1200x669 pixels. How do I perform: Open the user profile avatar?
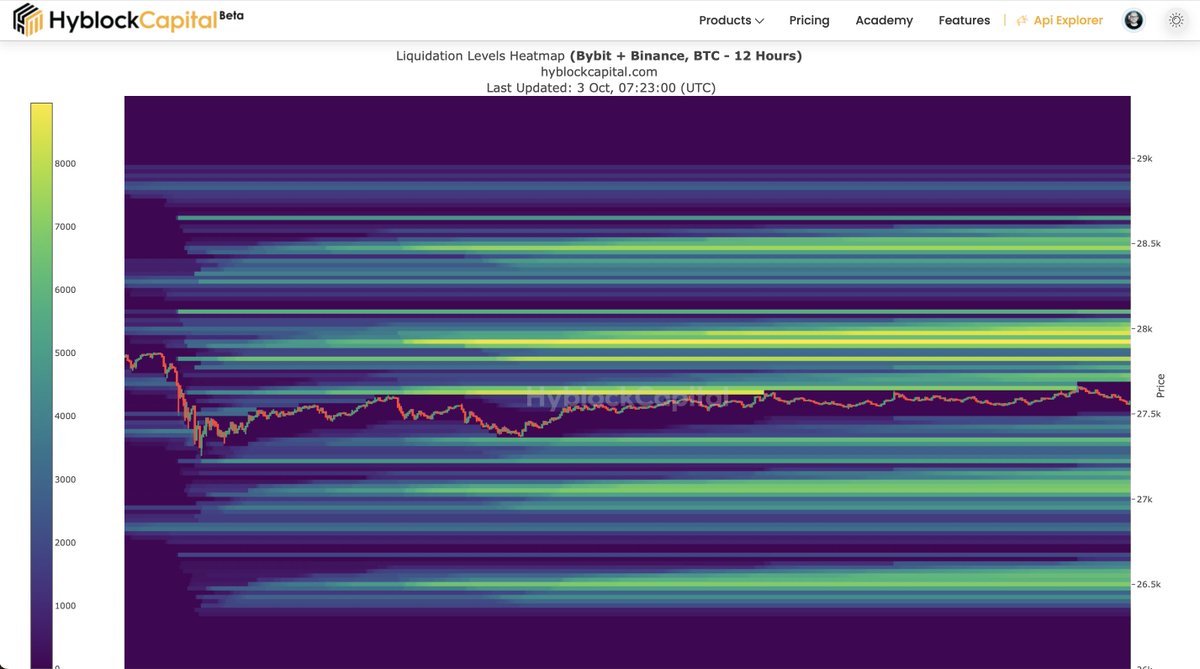pyautogui.click(x=1134, y=20)
